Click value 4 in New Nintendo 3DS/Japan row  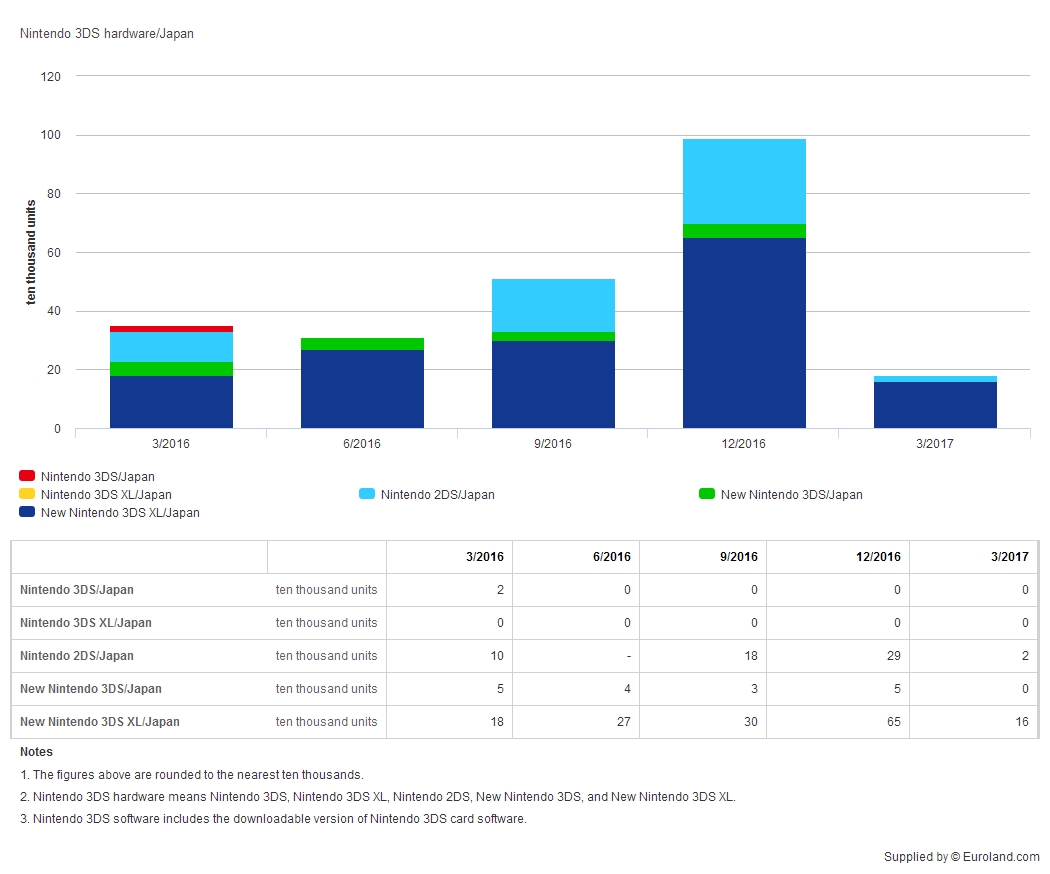click(627, 688)
